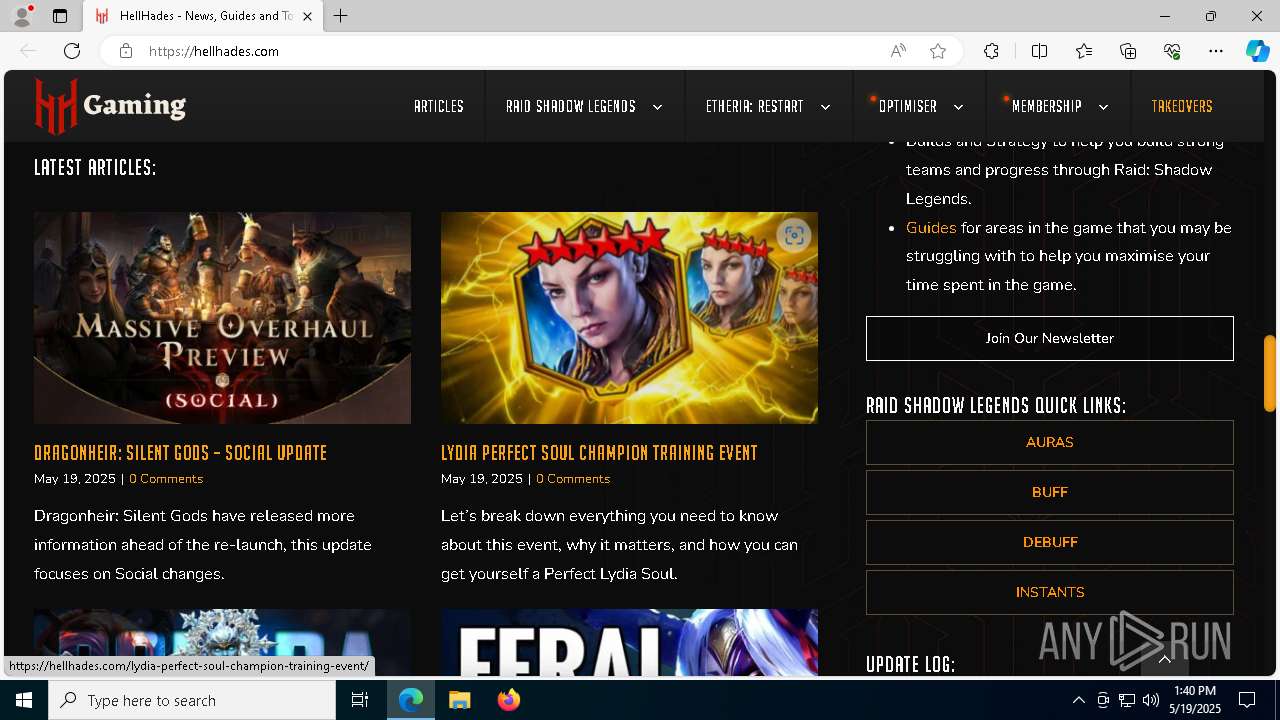Open the Guides link in sidebar
The image size is (1280, 720).
click(x=931, y=228)
